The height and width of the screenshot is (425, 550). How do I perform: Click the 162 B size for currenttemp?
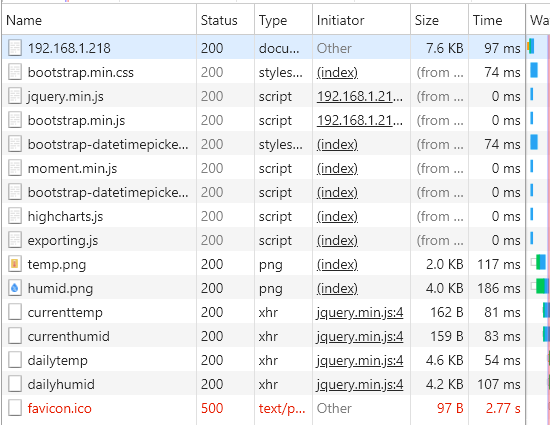(x=447, y=312)
